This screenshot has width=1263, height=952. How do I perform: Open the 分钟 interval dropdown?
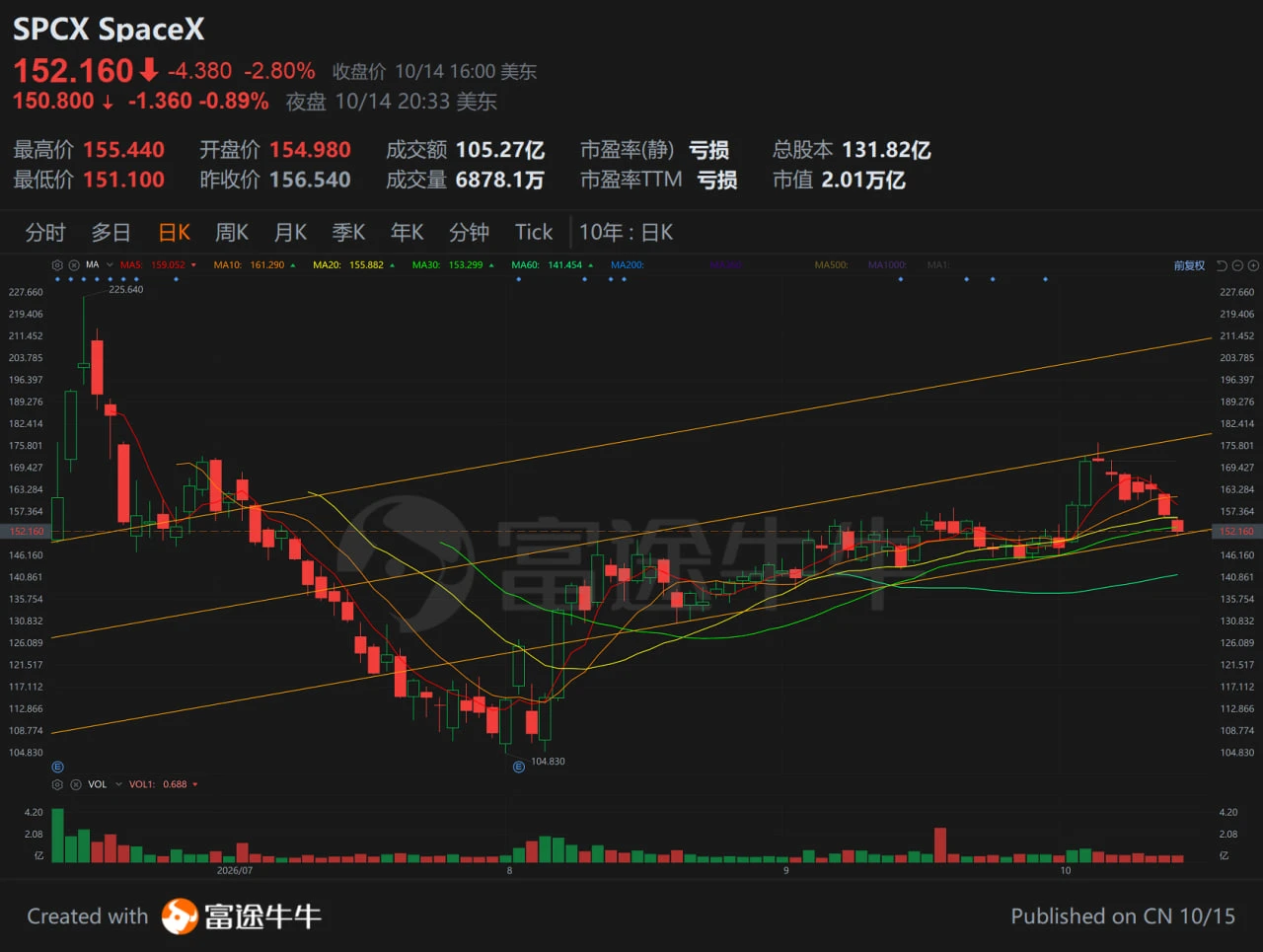pos(469,233)
